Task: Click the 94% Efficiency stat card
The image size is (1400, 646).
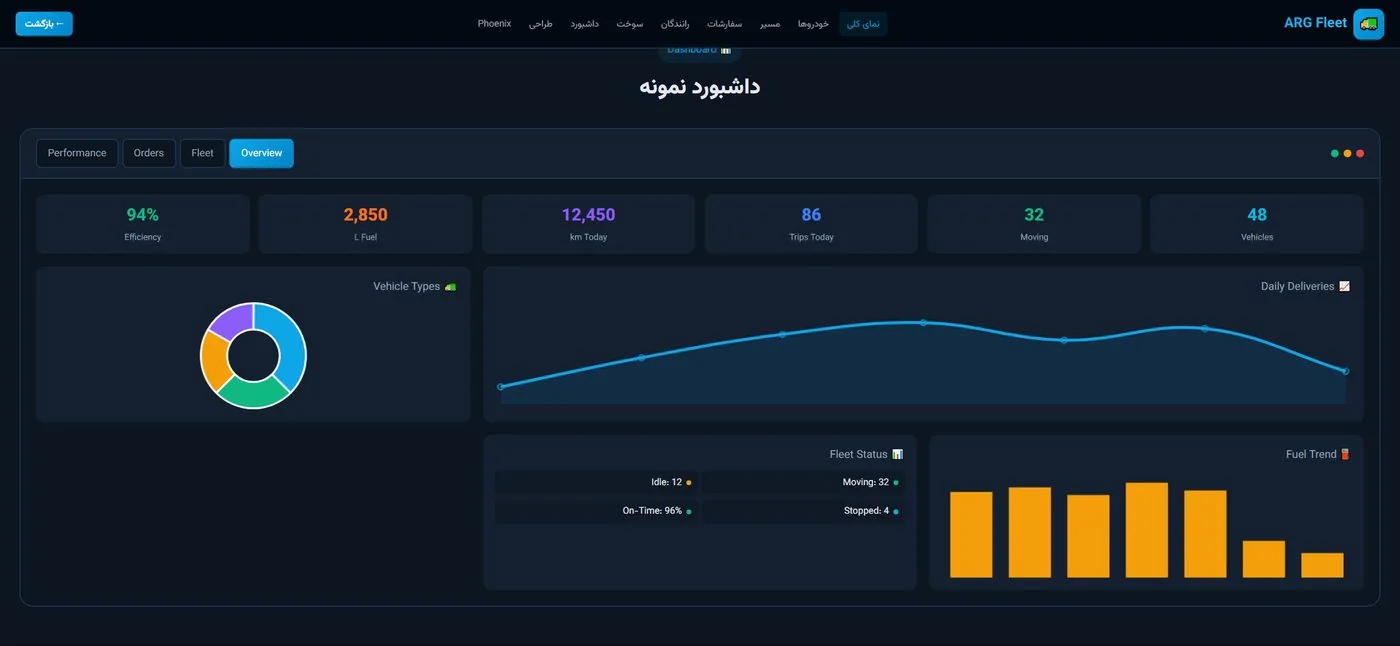Action: pyautogui.click(x=143, y=224)
